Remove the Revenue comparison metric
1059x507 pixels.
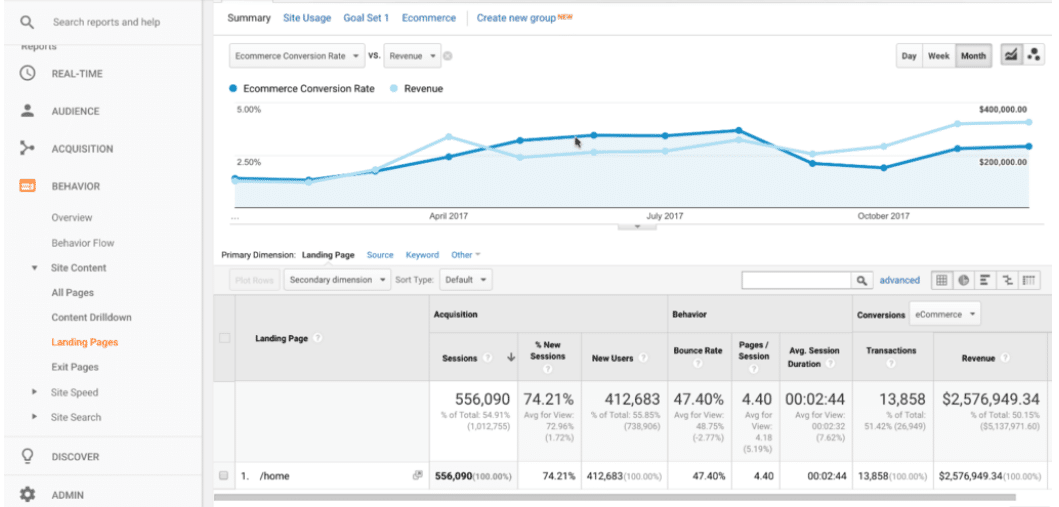tap(448, 56)
